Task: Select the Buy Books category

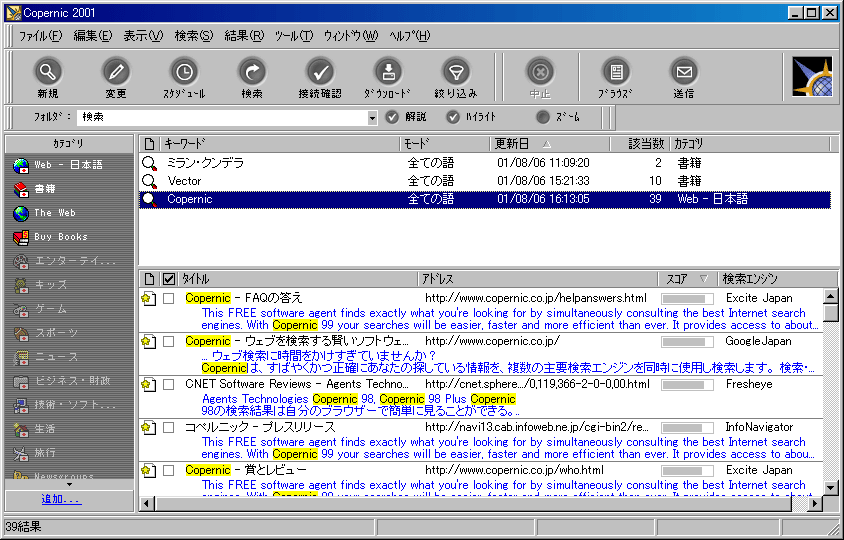Action: click(x=51, y=237)
